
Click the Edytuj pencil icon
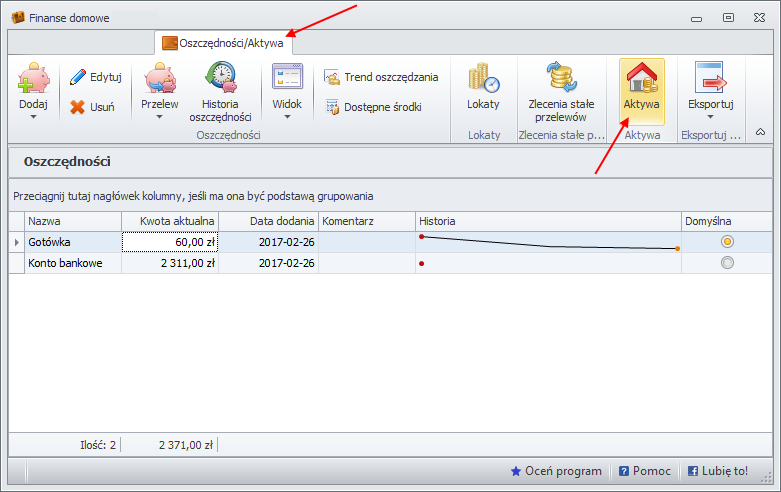pyautogui.click(x=77, y=77)
